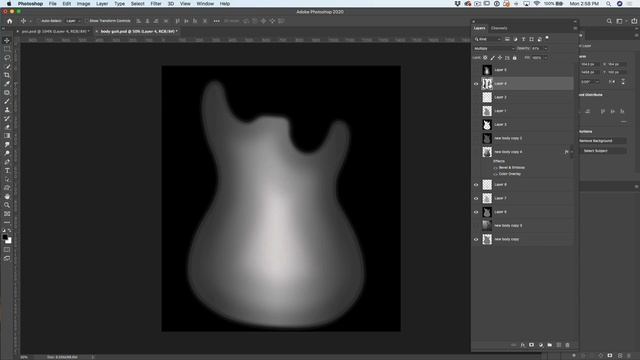Set the foreground color swatch

(5, 238)
